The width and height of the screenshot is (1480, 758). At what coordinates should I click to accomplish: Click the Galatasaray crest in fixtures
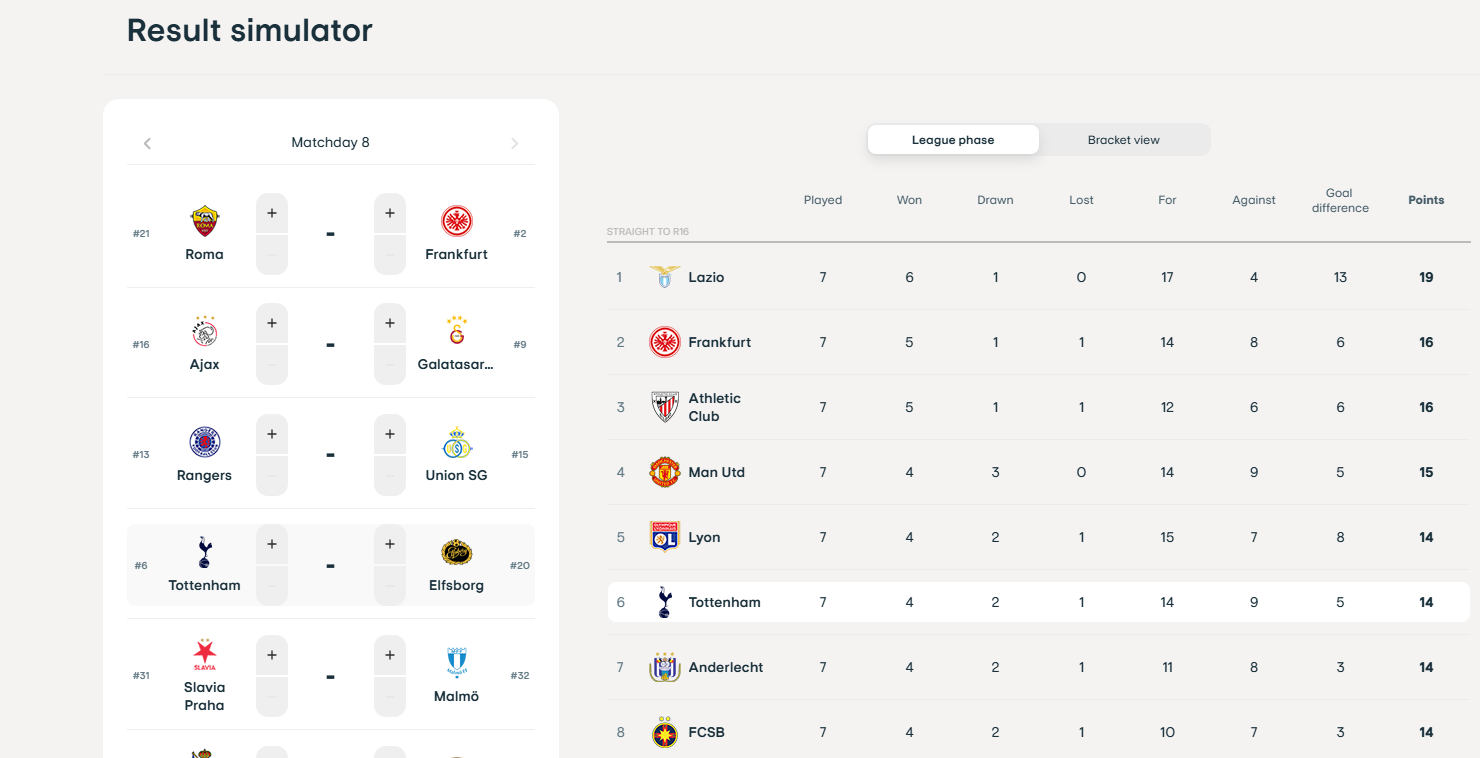point(456,331)
